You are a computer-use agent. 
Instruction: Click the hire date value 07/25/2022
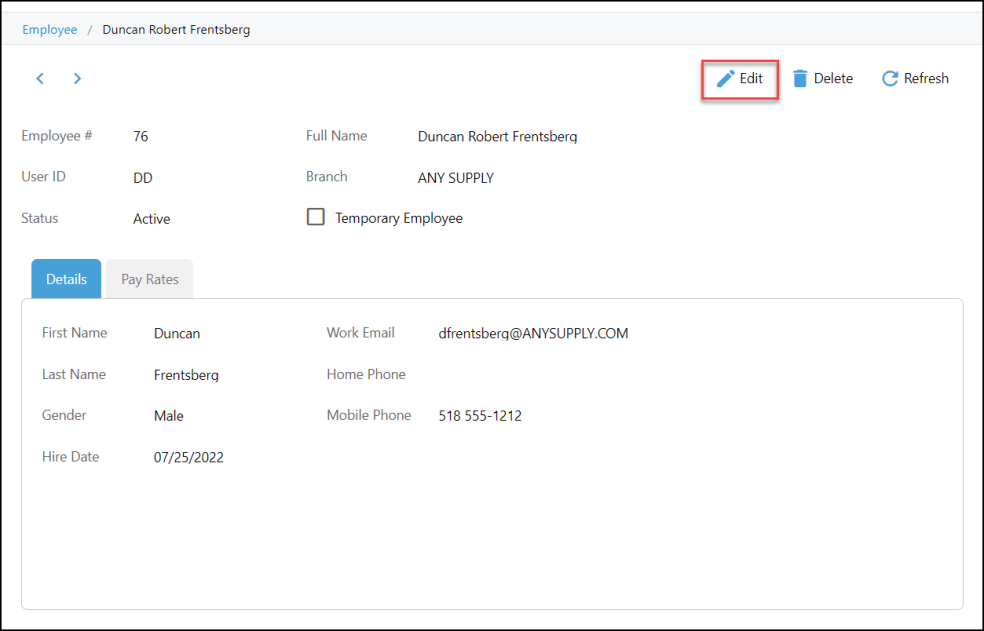(x=188, y=457)
